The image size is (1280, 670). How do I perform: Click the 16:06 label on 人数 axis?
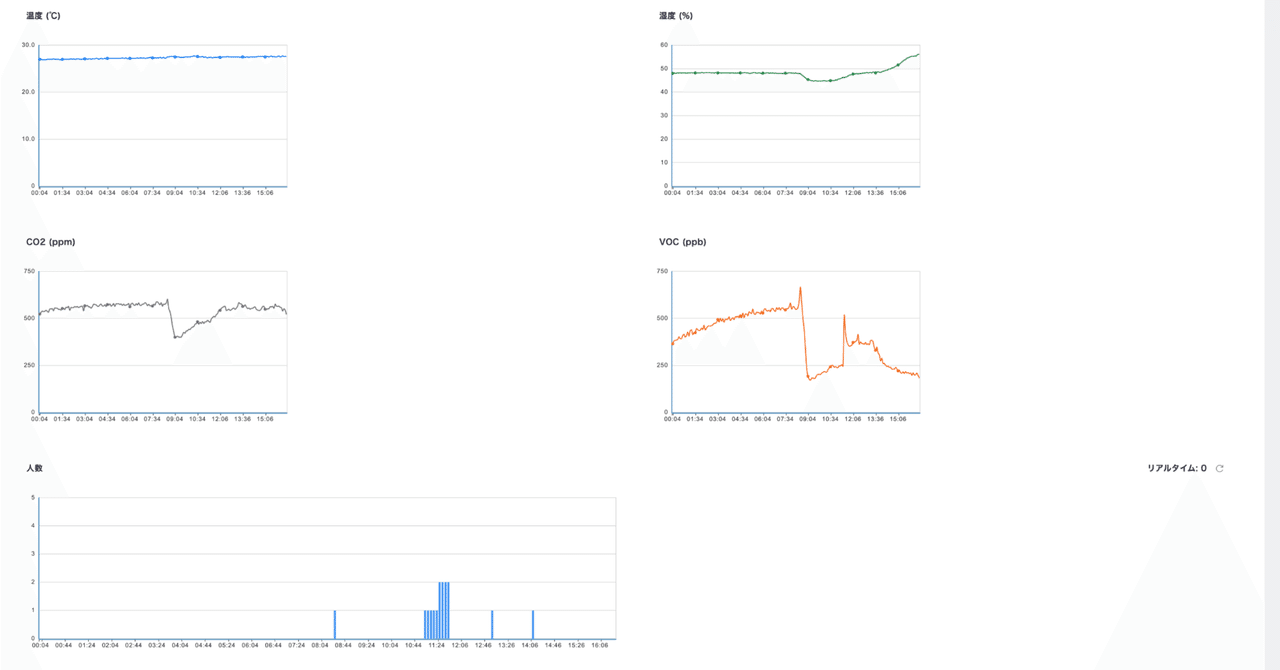(600, 646)
